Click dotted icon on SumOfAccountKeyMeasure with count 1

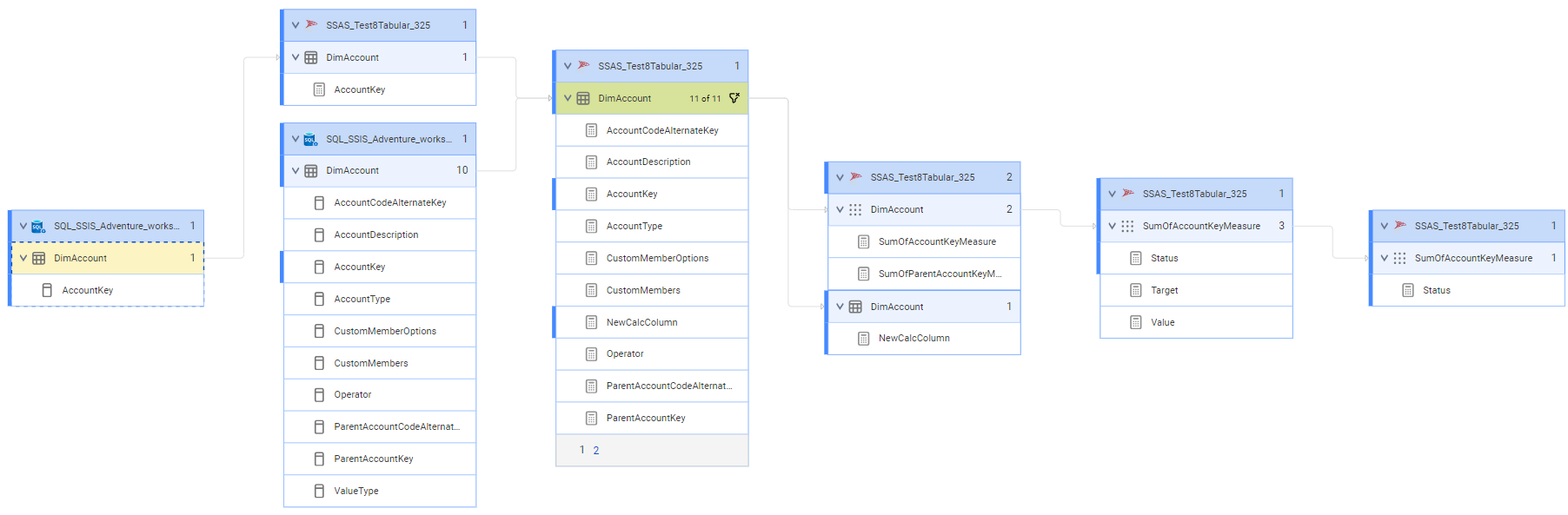(x=1399, y=258)
